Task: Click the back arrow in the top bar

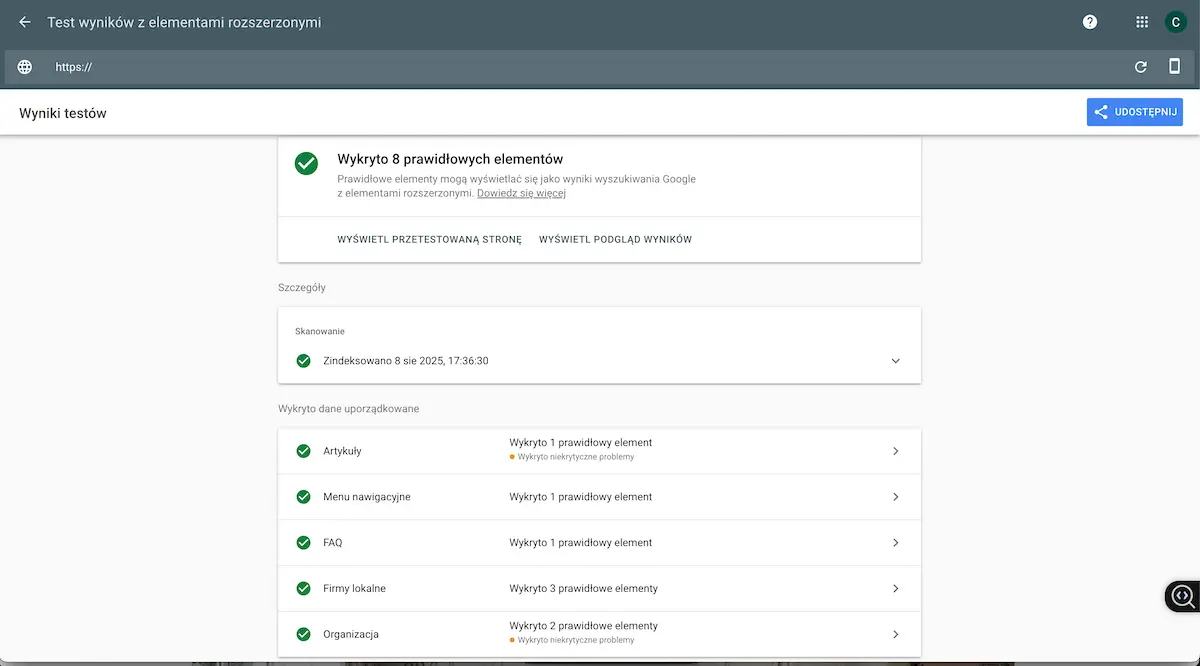Action: [24, 21]
